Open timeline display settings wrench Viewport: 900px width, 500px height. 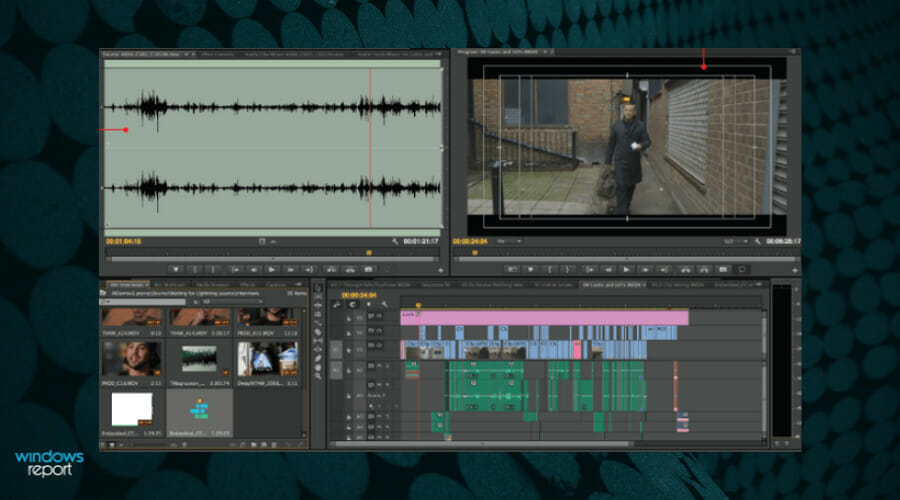[385, 304]
